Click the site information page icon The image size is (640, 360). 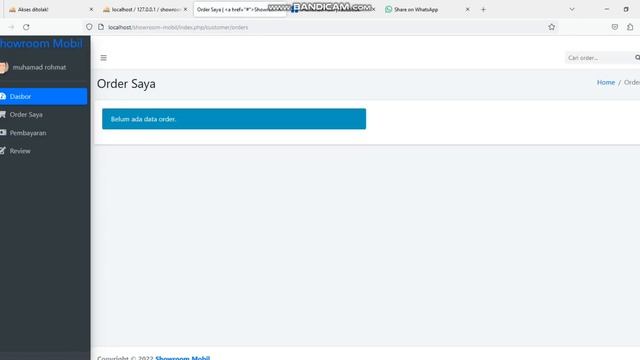click(x=101, y=27)
